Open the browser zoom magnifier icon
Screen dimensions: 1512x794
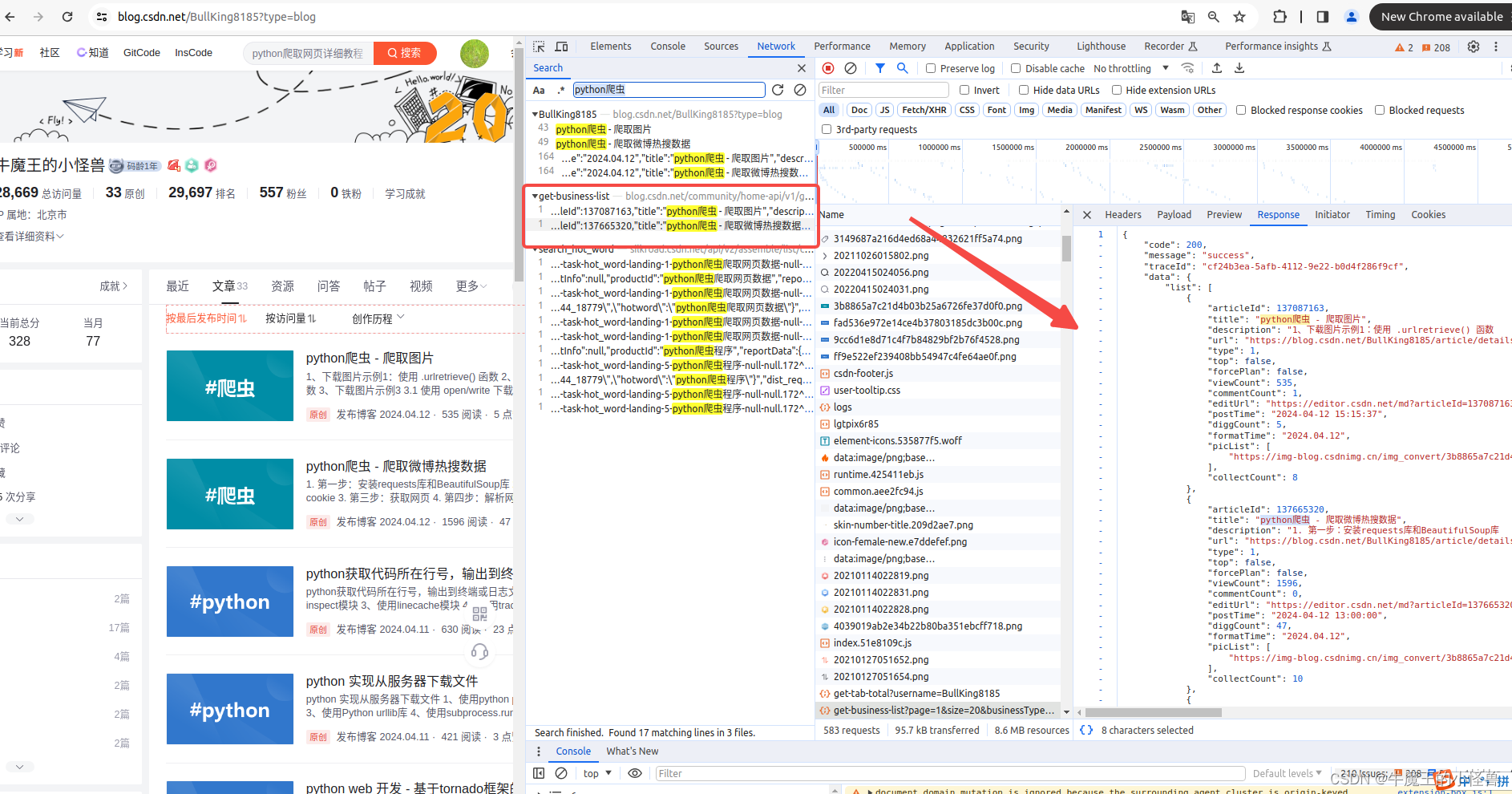[1214, 16]
